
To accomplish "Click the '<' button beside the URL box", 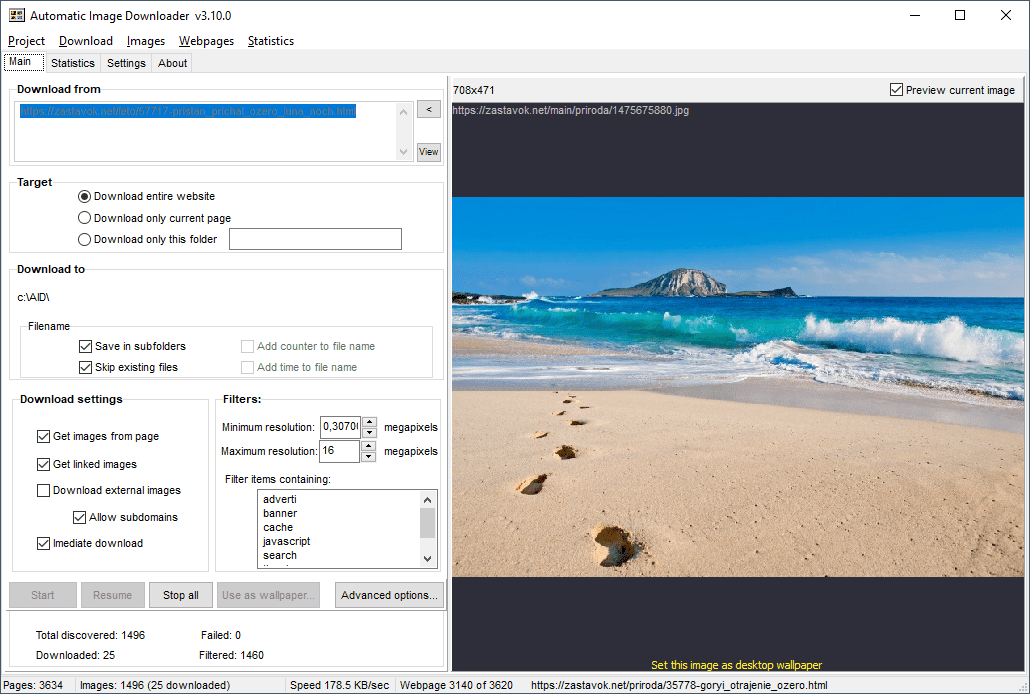I will 428,109.
